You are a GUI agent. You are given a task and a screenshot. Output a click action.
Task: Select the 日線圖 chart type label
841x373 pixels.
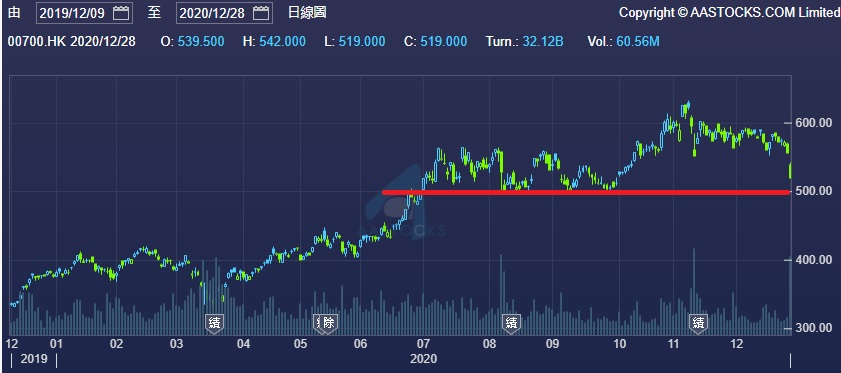(307, 13)
